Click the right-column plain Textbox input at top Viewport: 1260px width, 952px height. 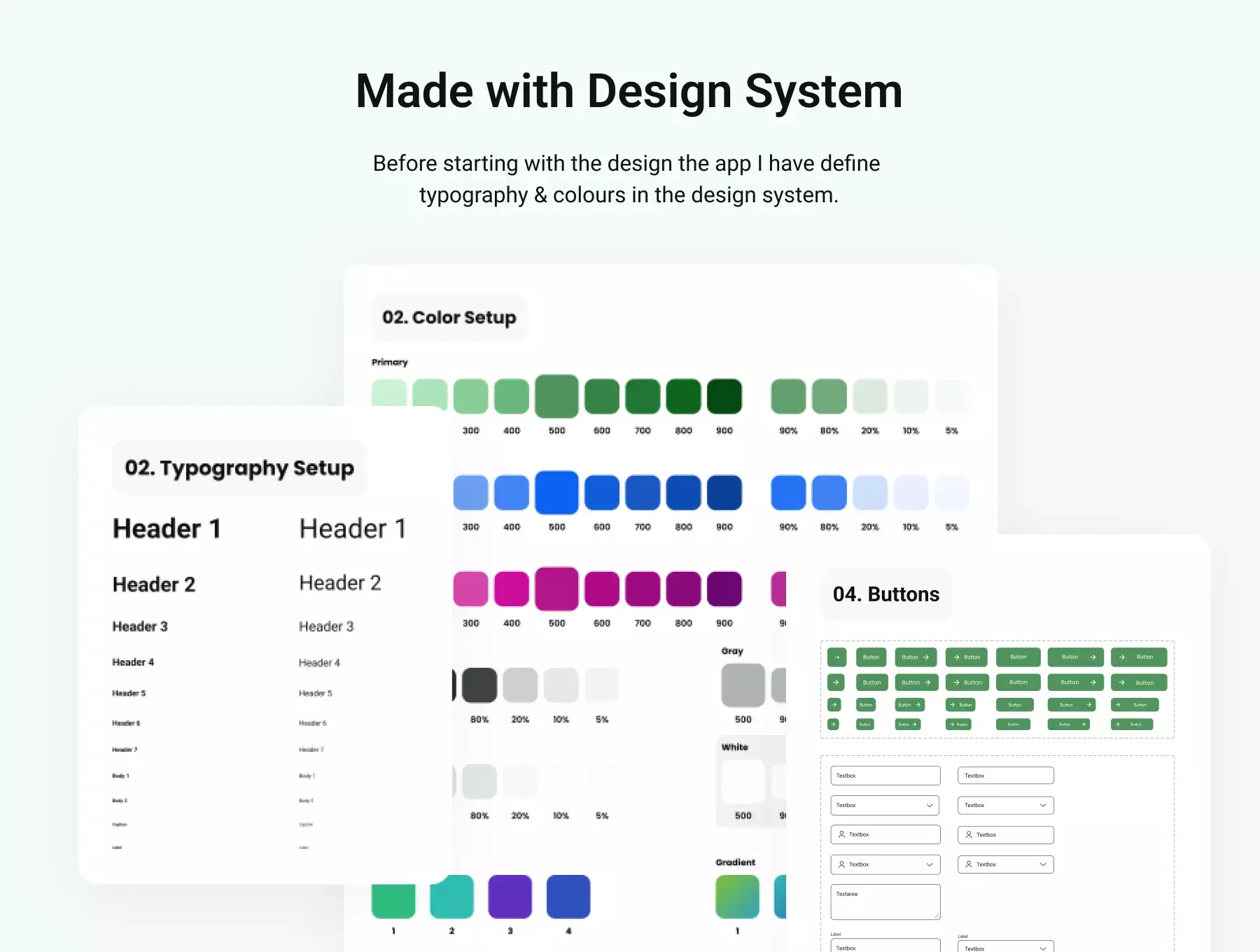(1006, 776)
